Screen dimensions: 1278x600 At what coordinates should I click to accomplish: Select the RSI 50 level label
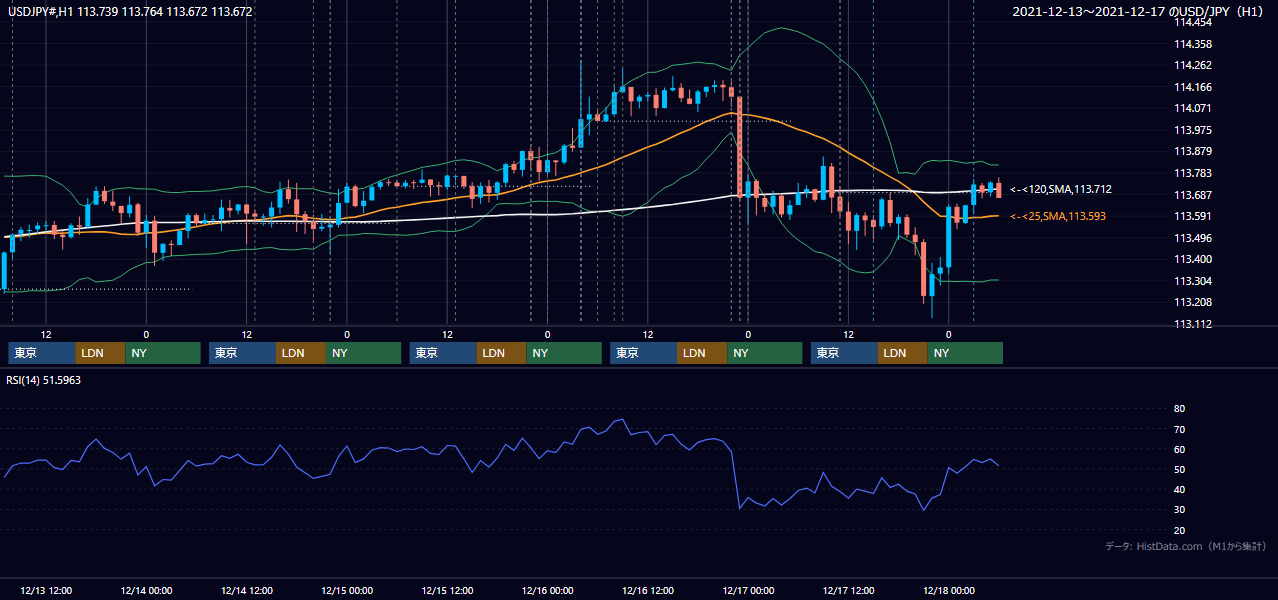tap(1179, 469)
